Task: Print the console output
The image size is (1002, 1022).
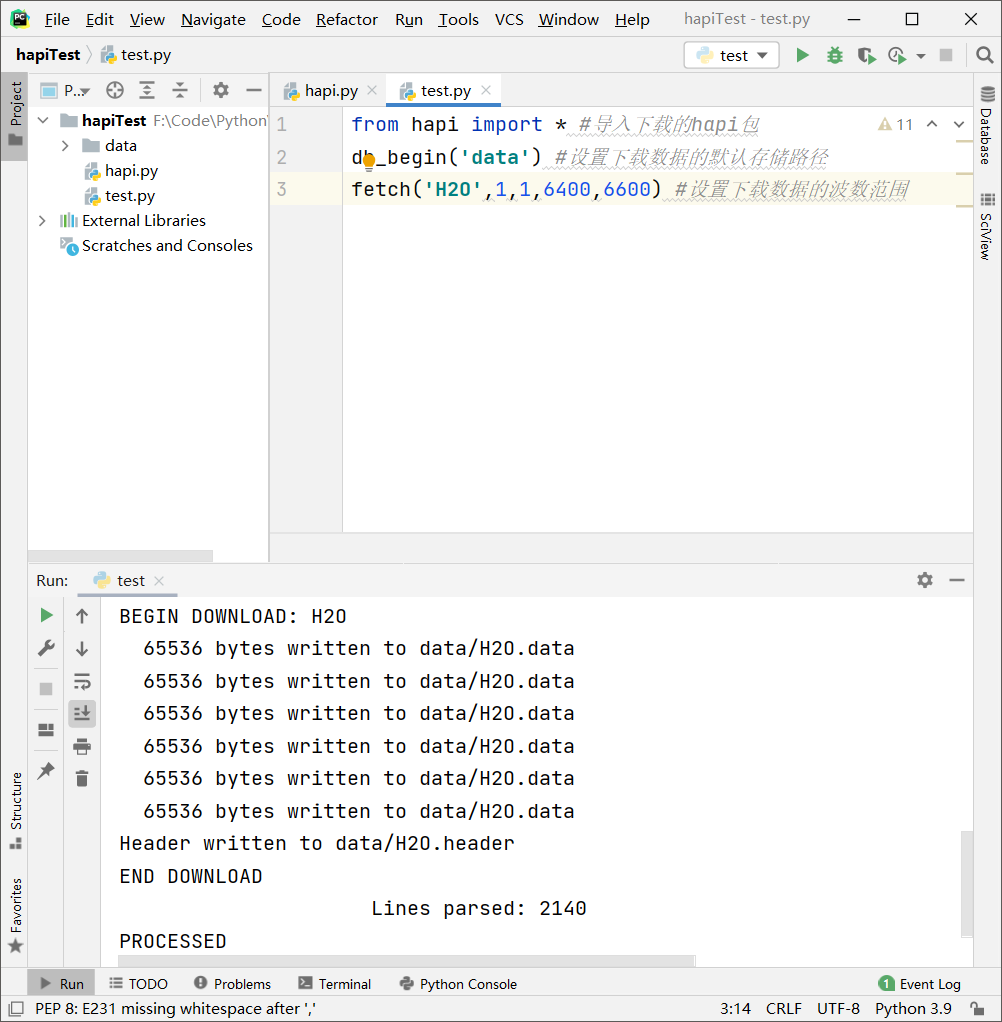Action: pos(82,746)
